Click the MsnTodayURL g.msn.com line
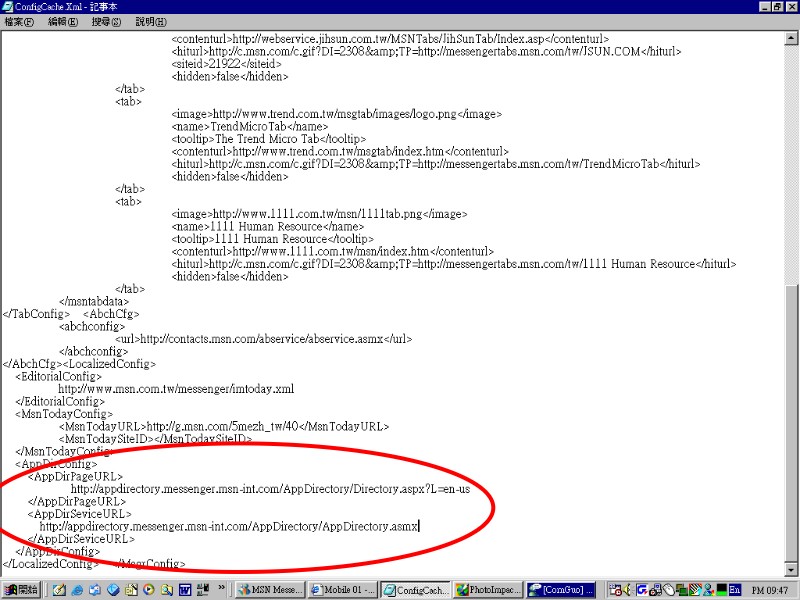This screenshot has height=600, width=800. point(224,427)
